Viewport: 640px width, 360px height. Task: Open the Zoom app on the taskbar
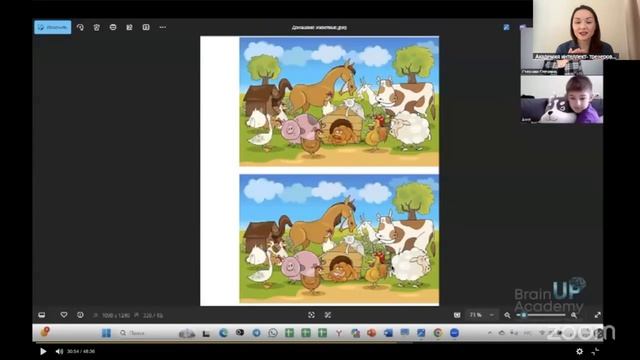point(454,333)
